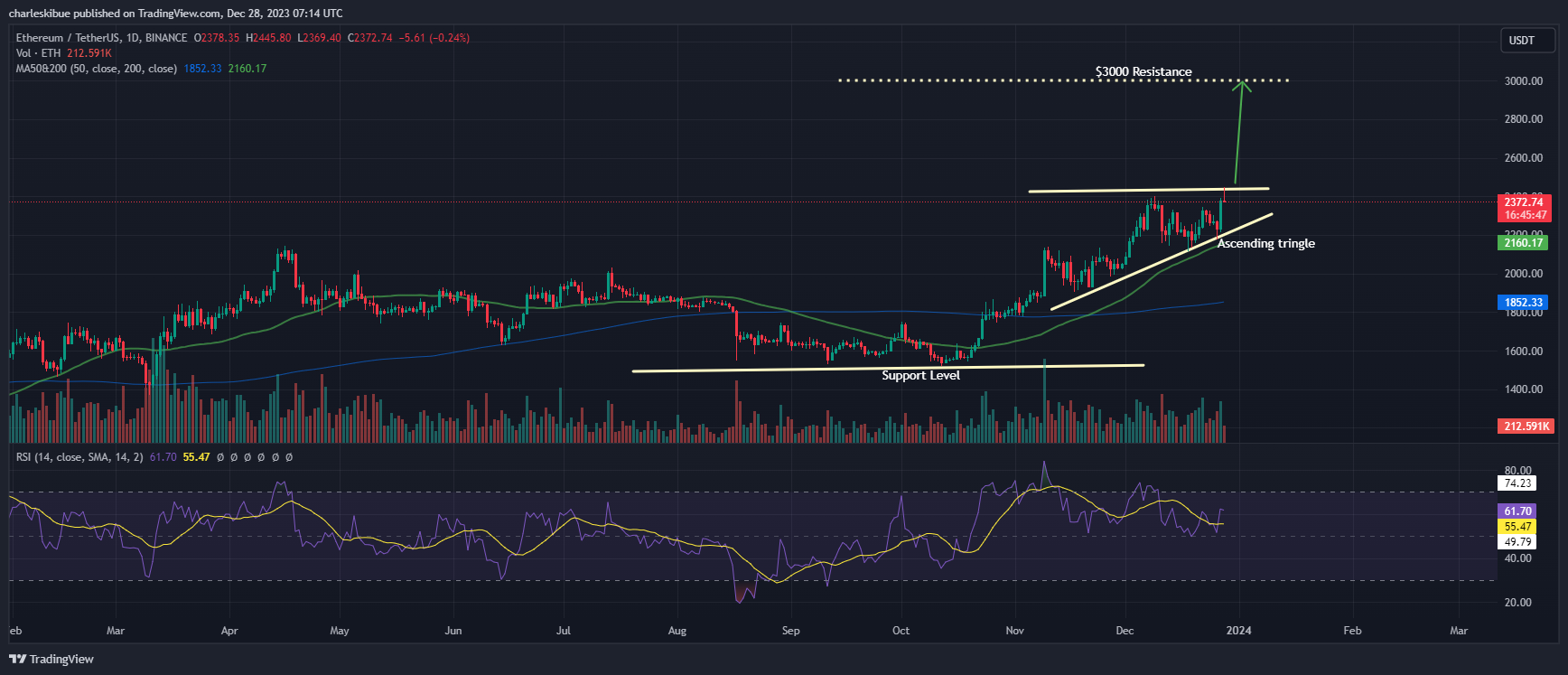Click the 74.23 RSI axis label
Image resolution: width=1568 pixels, height=675 pixels.
coord(1517,483)
